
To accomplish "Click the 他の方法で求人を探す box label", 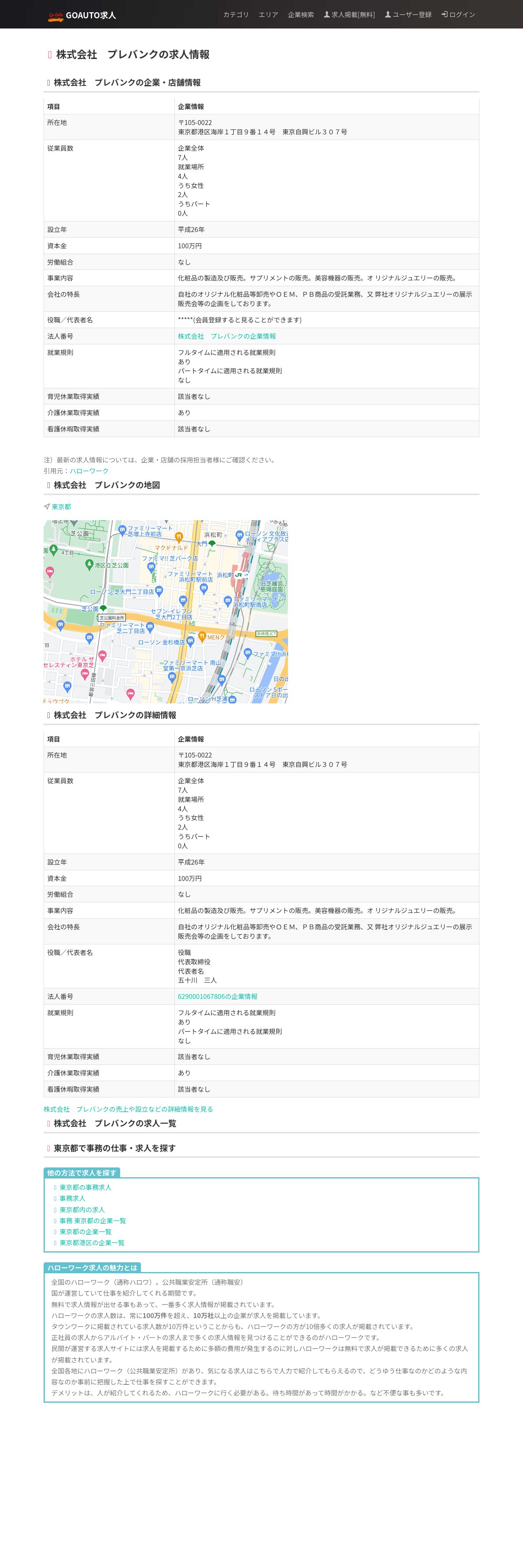I will tap(81, 1173).
